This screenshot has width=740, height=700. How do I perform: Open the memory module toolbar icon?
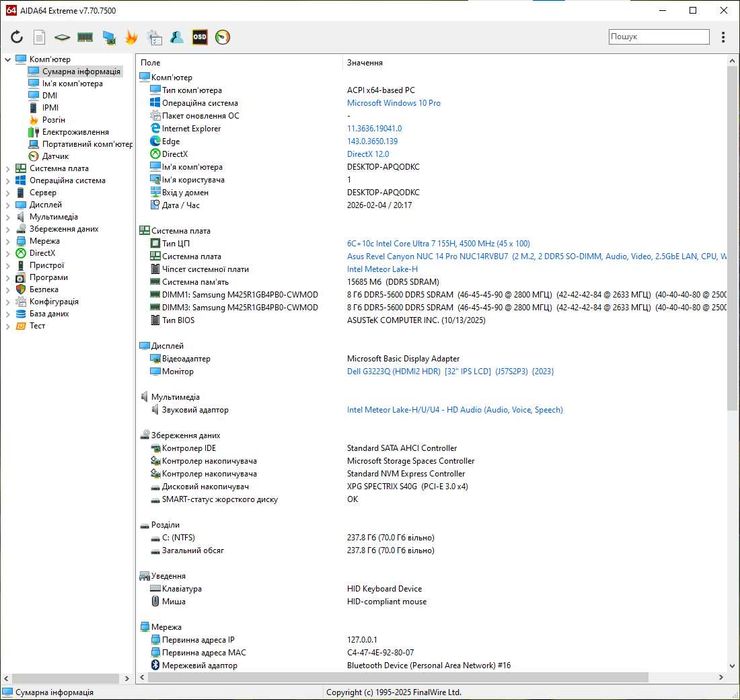[85, 37]
